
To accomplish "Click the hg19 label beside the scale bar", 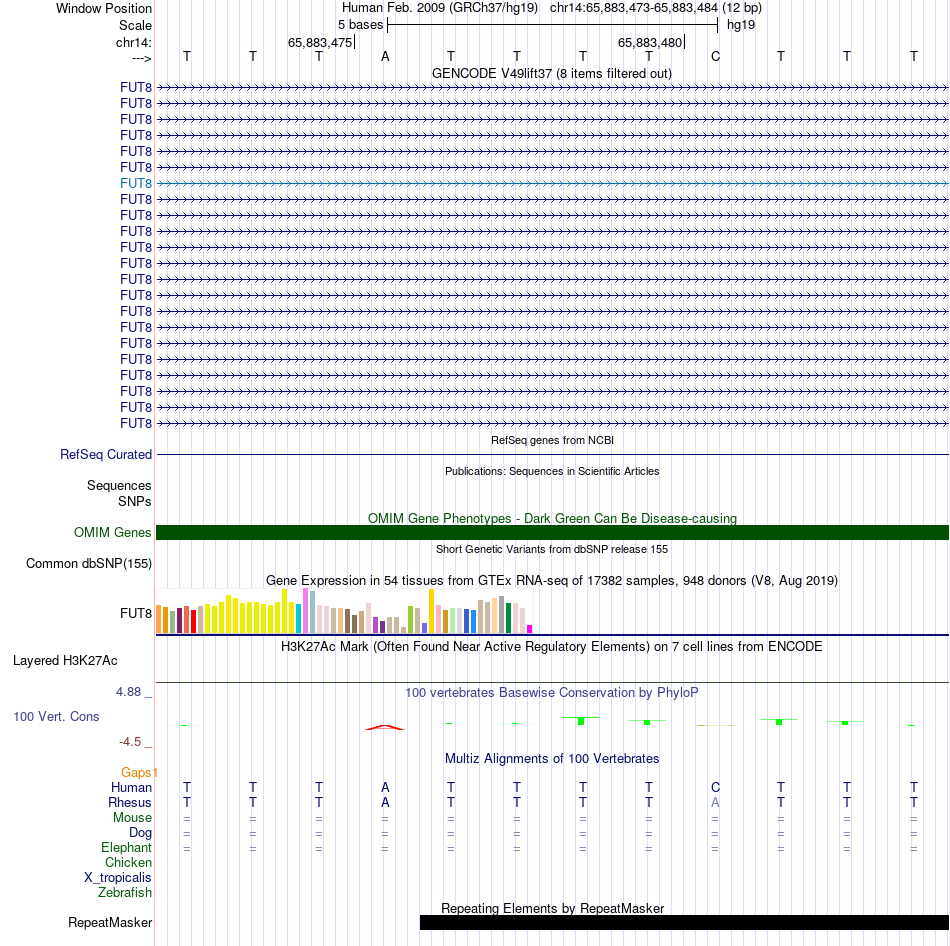I will coord(741,25).
